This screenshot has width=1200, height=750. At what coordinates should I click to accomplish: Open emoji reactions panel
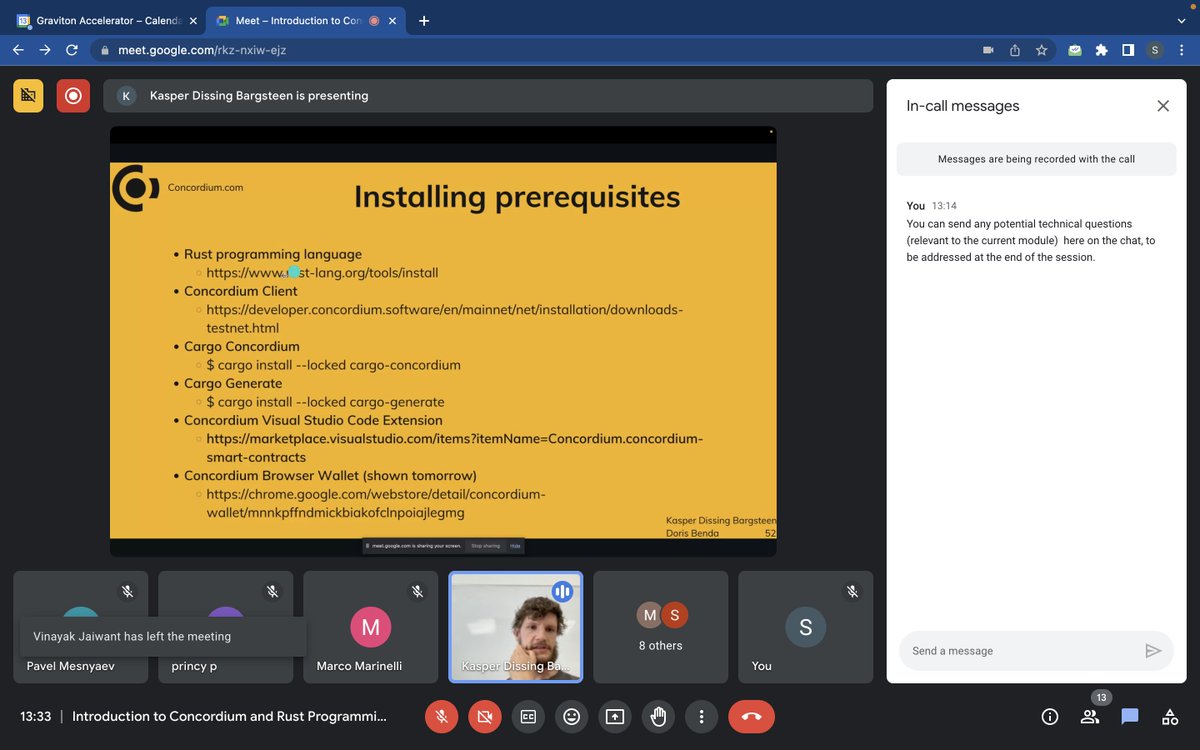571,716
